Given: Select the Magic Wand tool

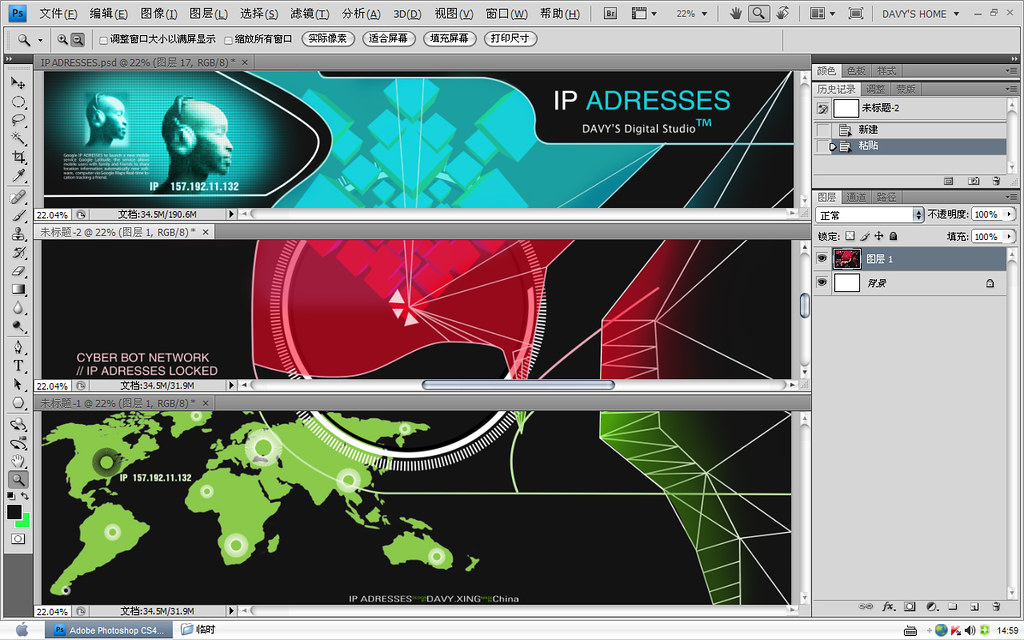Looking at the screenshot, I should [x=18, y=138].
